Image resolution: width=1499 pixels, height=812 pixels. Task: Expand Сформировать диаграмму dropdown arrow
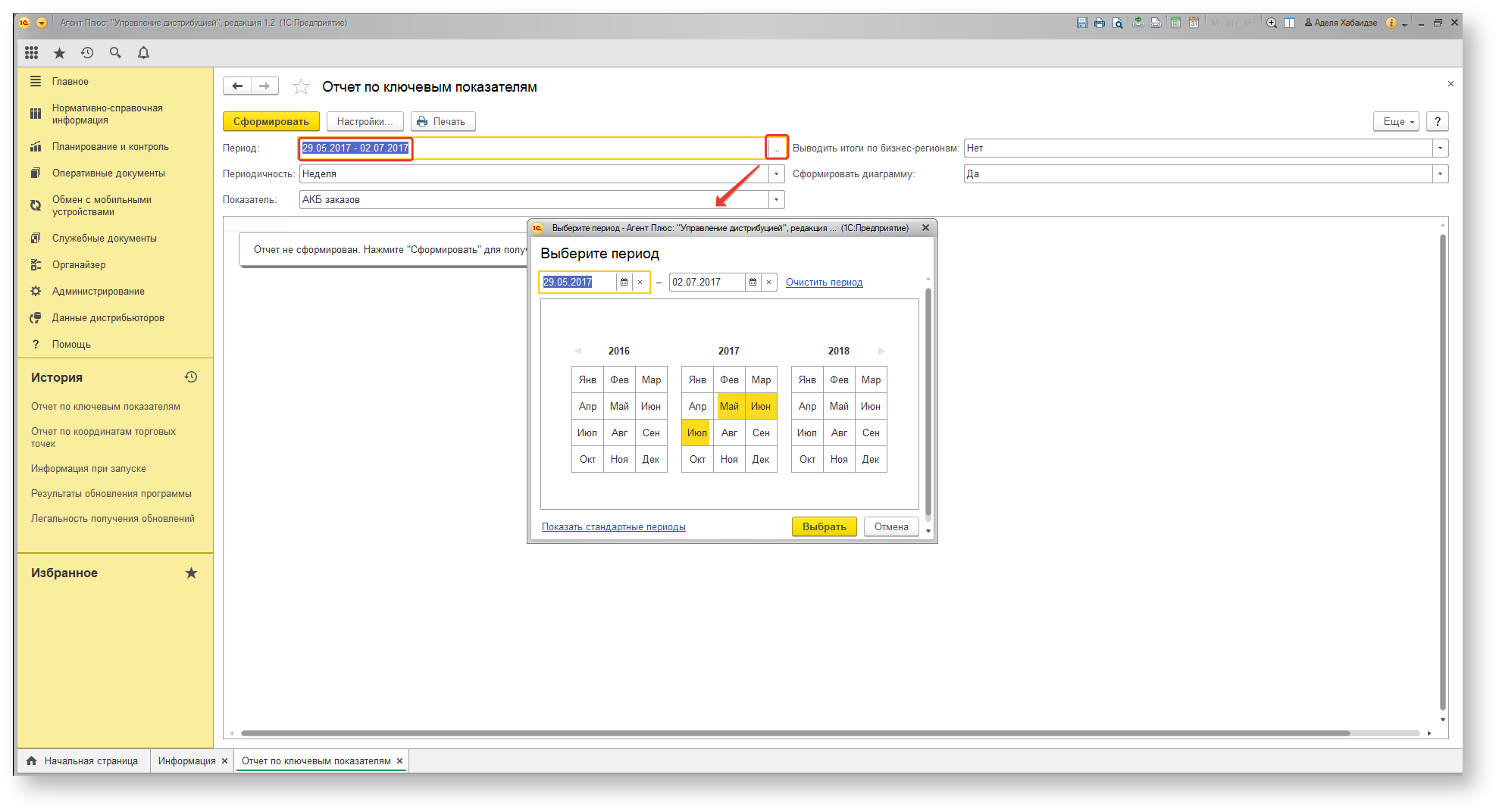(x=1440, y=173)
